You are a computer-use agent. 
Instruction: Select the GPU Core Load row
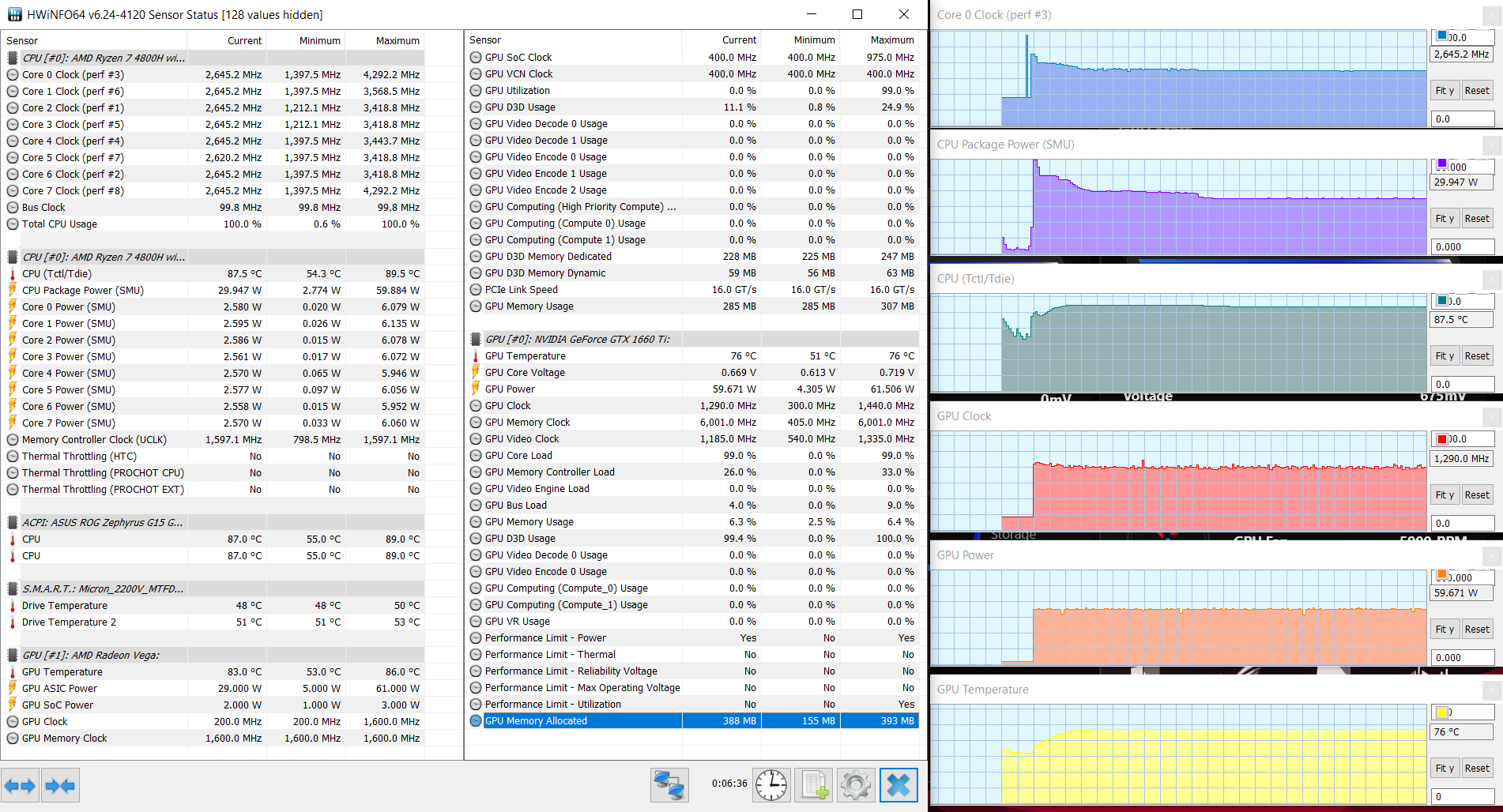click(x=692, y=456)
